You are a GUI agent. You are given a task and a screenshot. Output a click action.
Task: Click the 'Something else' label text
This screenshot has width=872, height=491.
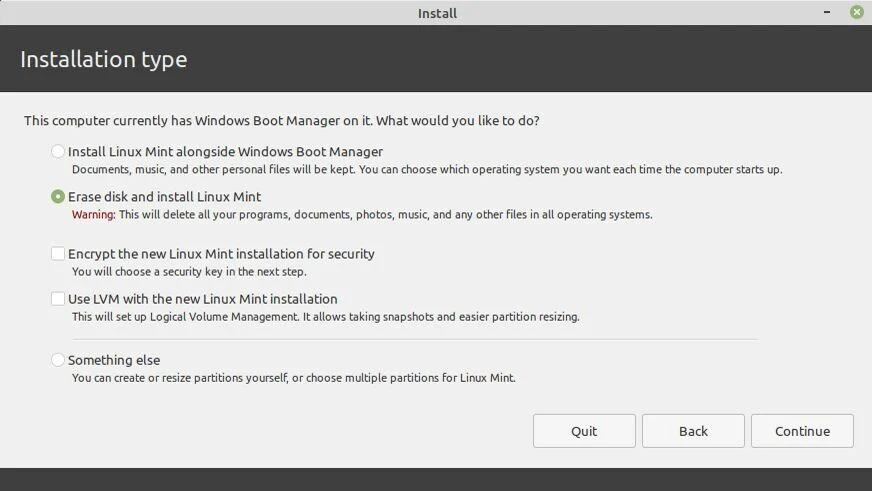tap(114, 360)
